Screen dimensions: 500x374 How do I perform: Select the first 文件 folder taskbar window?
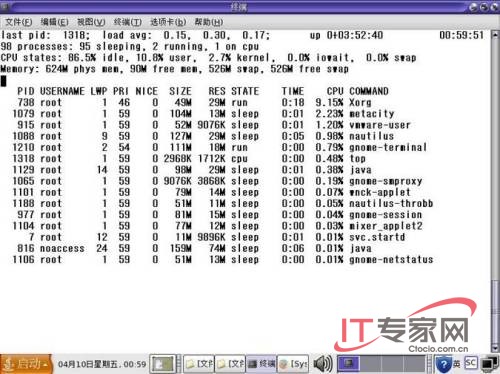[x=199, y=364]
